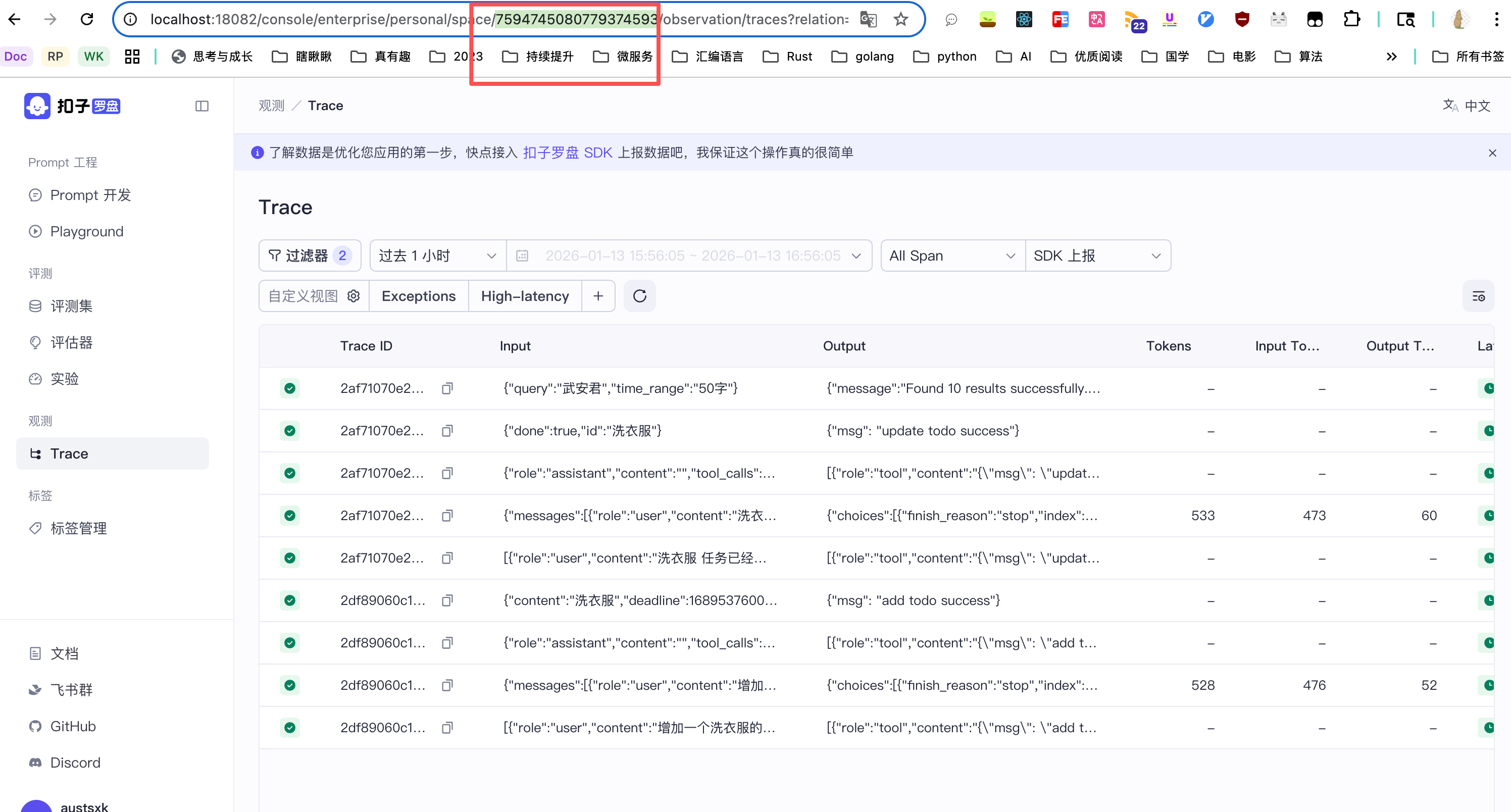Expand the 过去 1 小时 time dropdown

click(437, 256)
